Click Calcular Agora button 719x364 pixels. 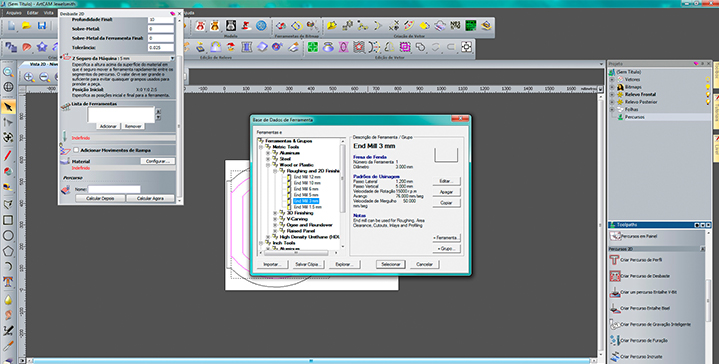(x=150, y=199)
